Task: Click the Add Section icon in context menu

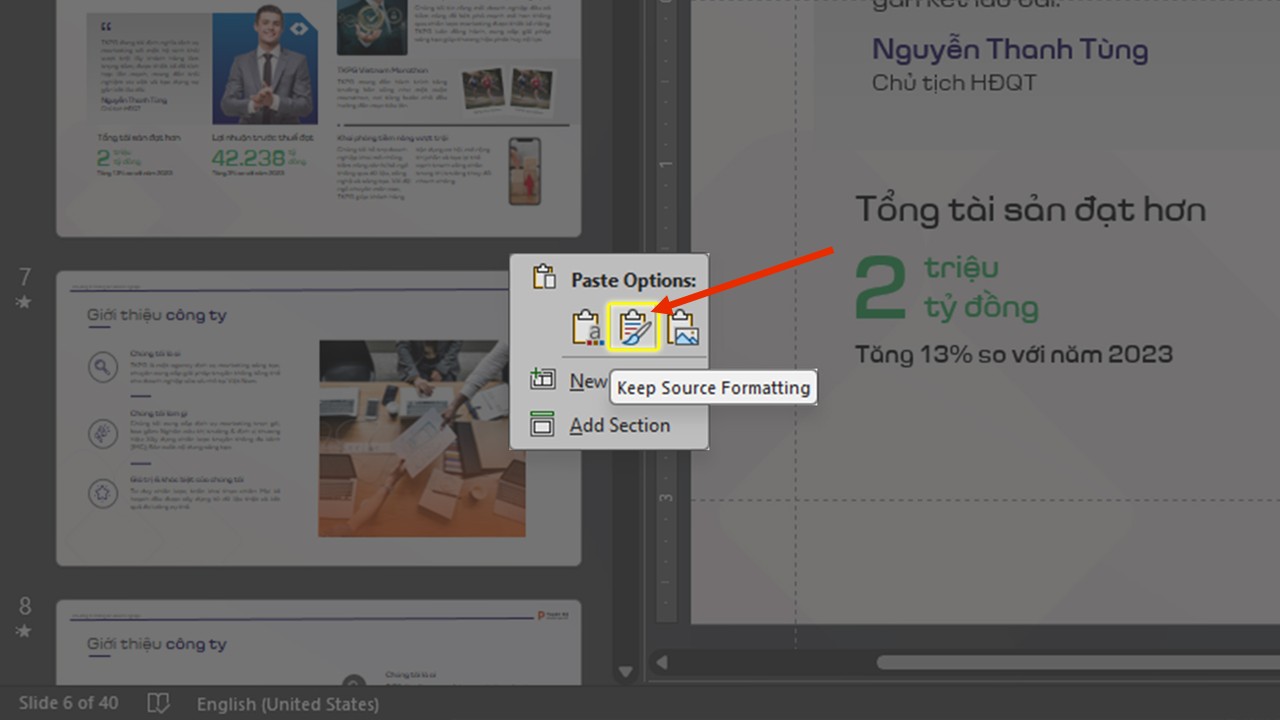Action: pos(541,424)
